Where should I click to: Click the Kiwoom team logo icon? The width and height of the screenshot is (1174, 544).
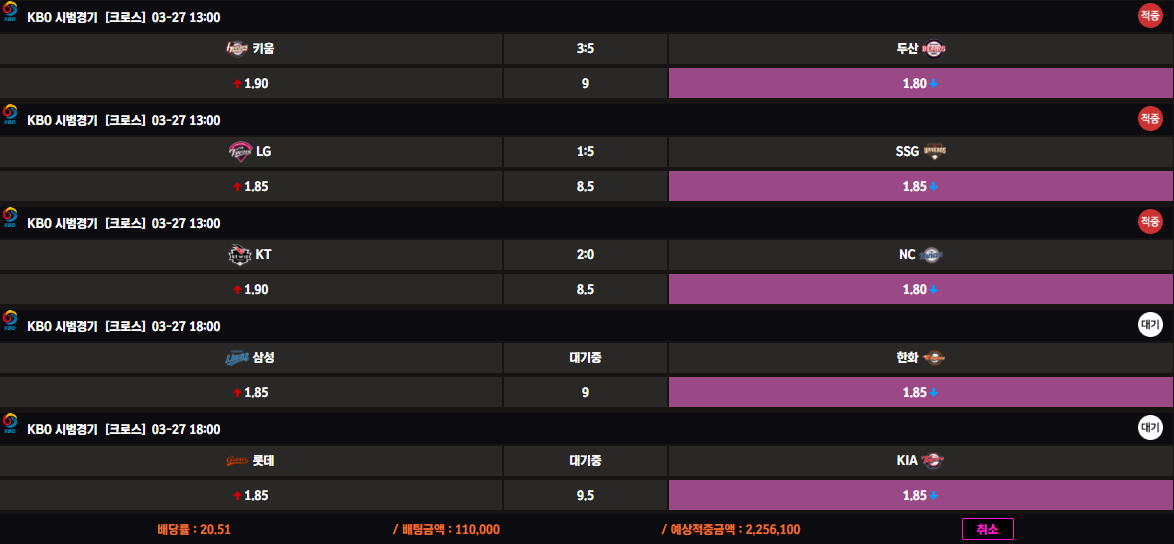pos(237,49)
